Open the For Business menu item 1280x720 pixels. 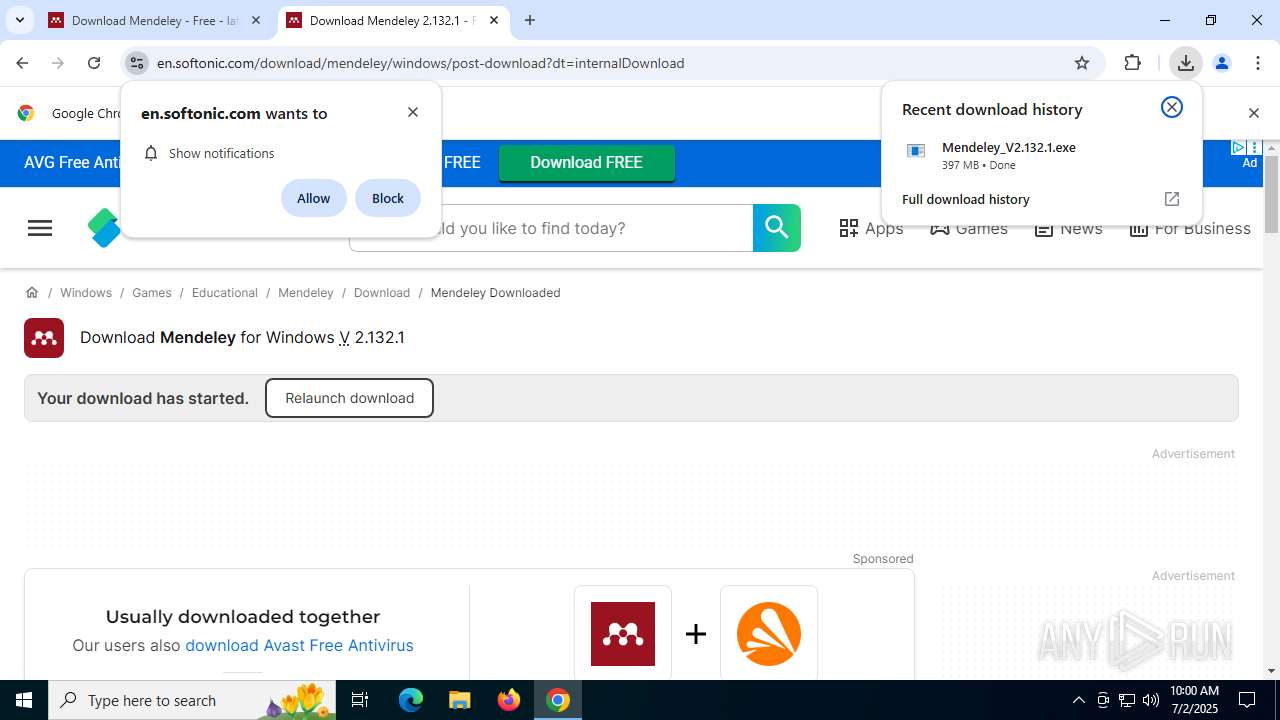tap(1190, 228)
